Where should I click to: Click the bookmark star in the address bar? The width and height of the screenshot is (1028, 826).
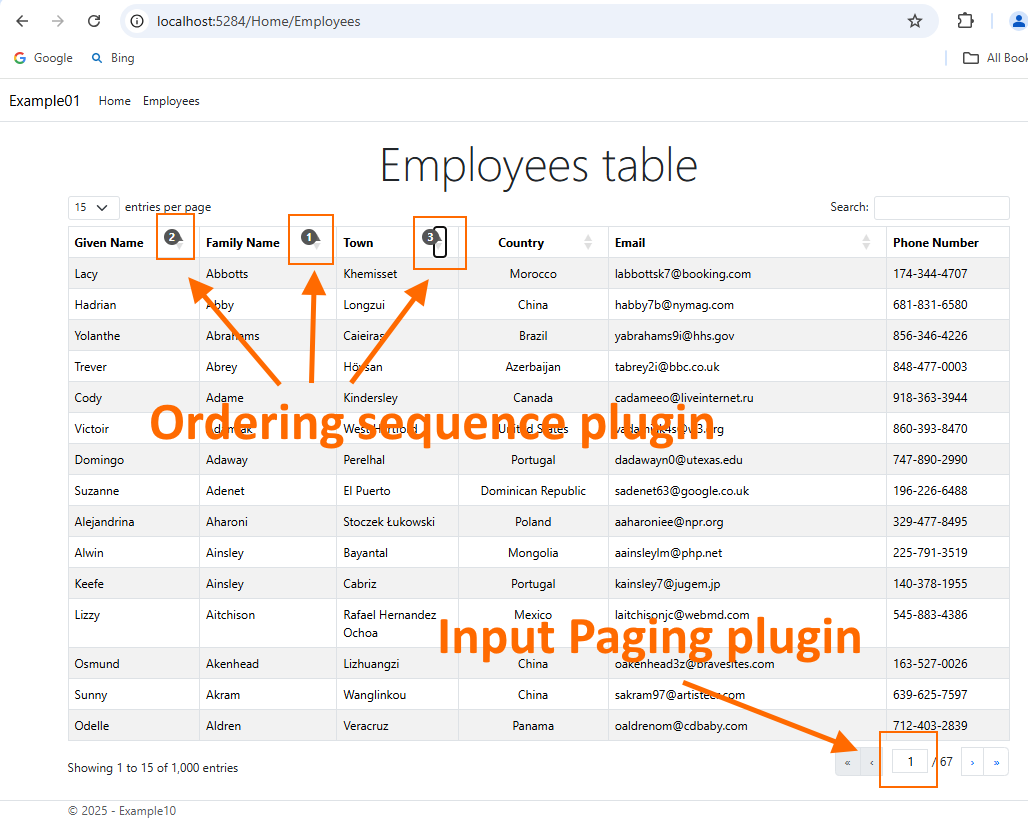click(x=914, y=20)
